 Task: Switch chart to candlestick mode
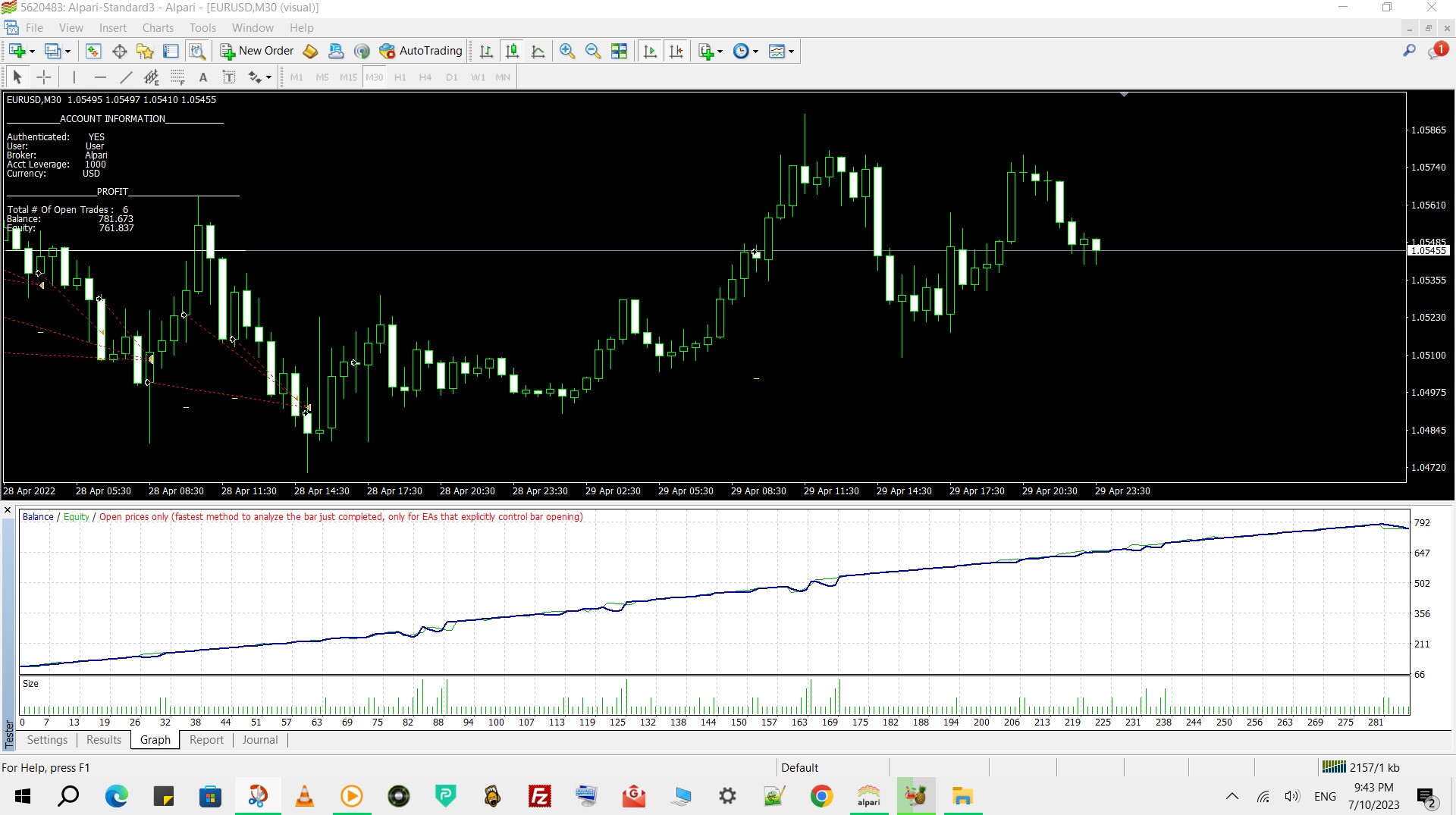(512, 51)
